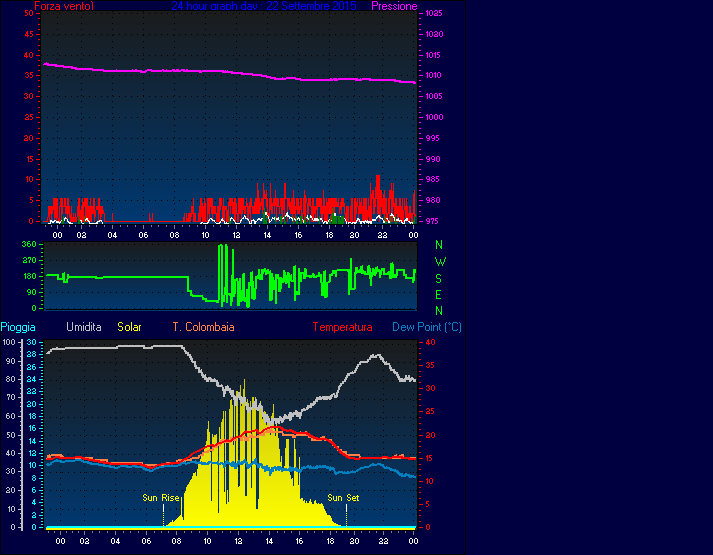Click the 'T. Colombaia' legend label

[203, 327]
